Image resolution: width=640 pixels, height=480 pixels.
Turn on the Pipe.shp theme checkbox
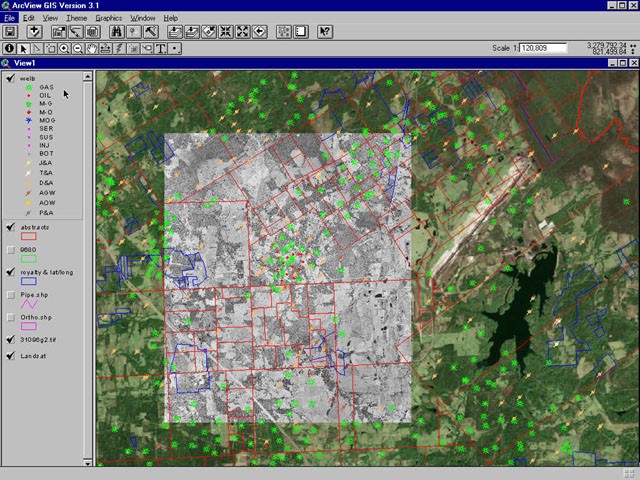[10, 295]
